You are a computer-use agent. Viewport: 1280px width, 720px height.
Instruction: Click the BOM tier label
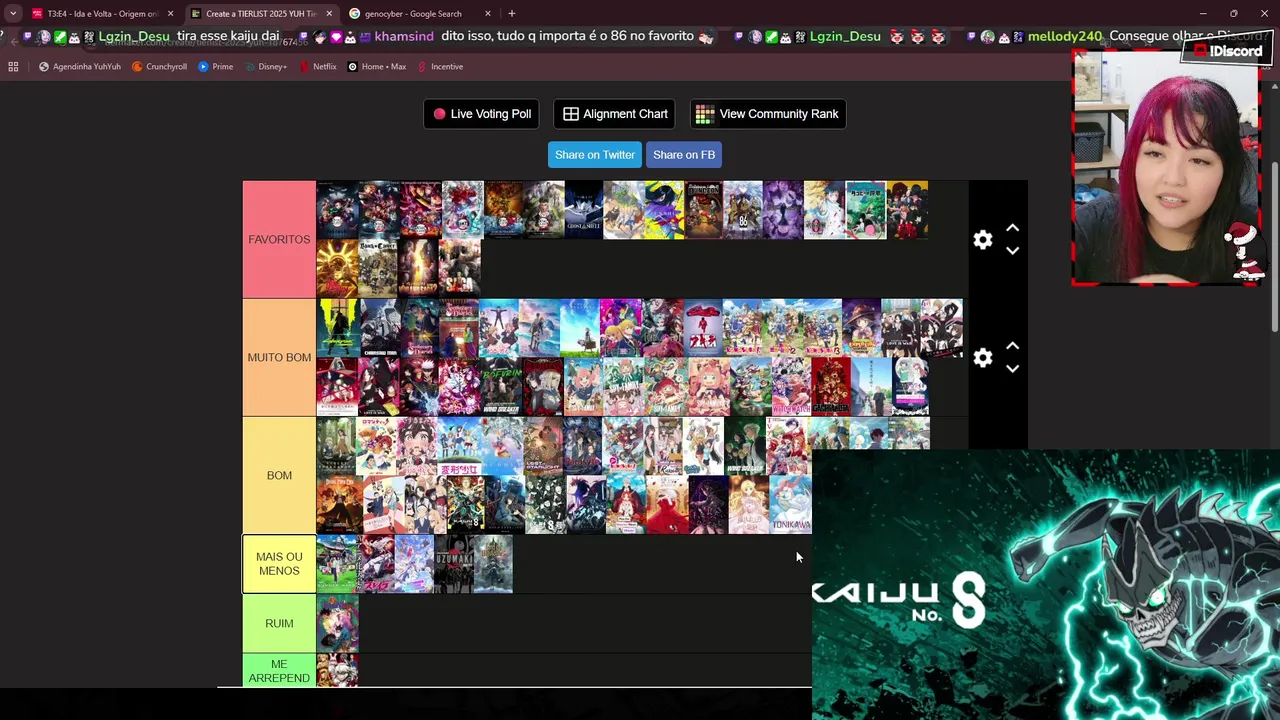(279, 476)
